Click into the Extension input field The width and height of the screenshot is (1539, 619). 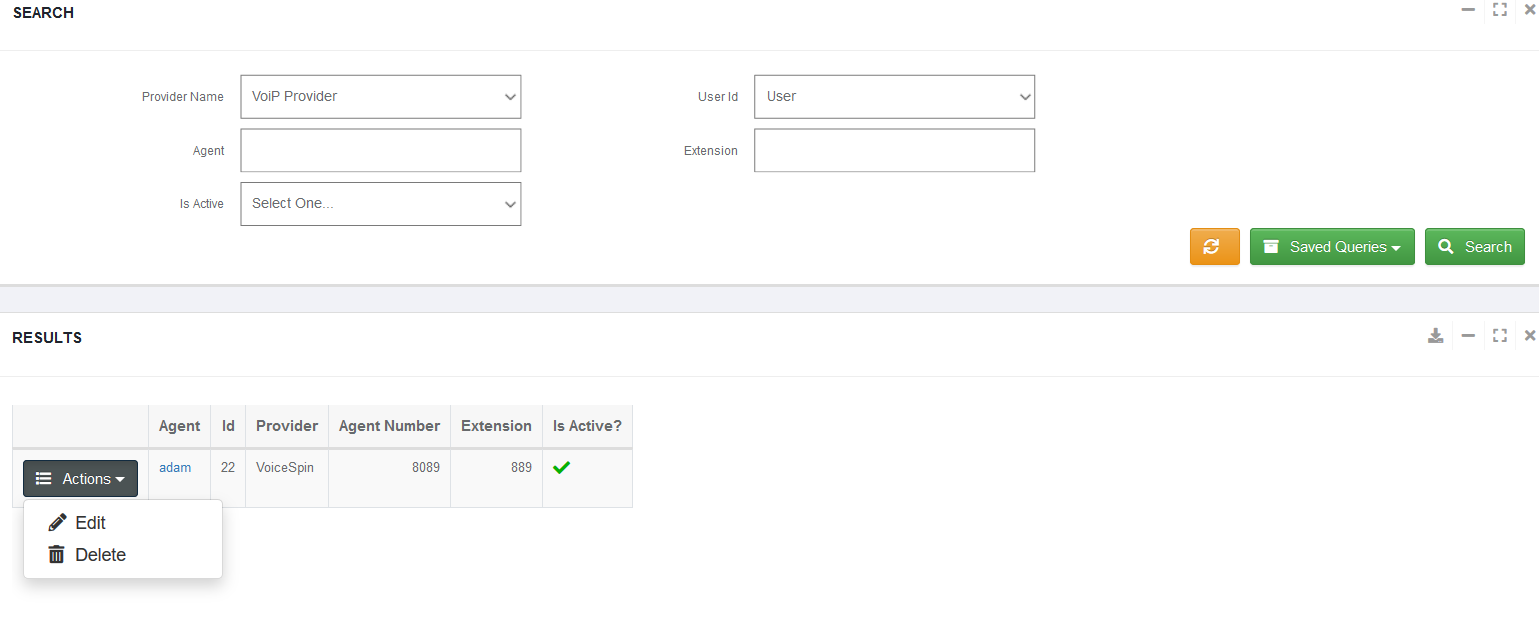pos(894,151)
